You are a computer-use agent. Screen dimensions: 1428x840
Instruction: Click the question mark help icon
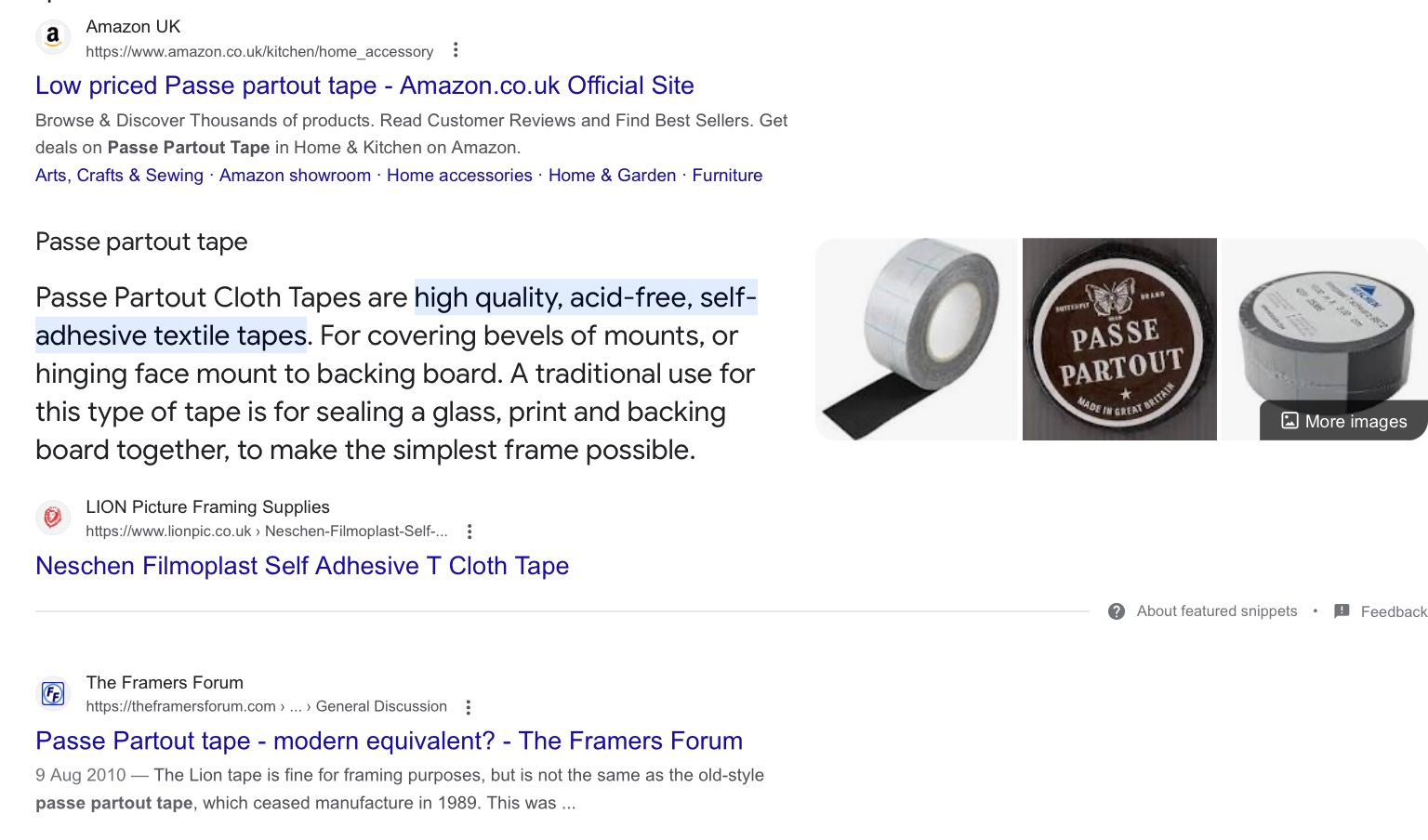click(x=1117, y=611)
